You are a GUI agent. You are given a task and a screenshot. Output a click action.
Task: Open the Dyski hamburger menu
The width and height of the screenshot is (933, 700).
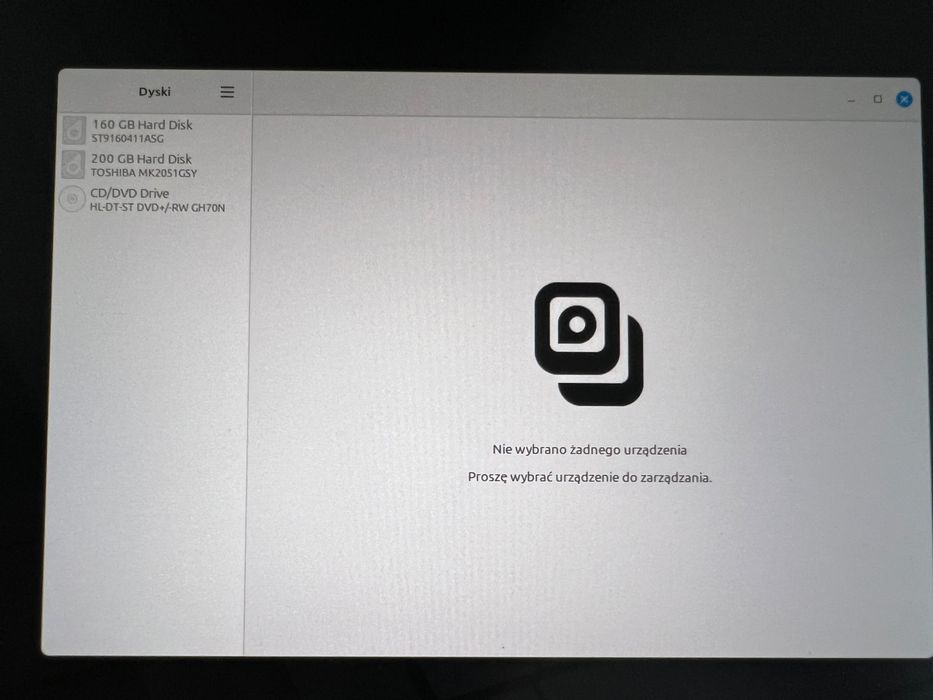click(227, 92)
